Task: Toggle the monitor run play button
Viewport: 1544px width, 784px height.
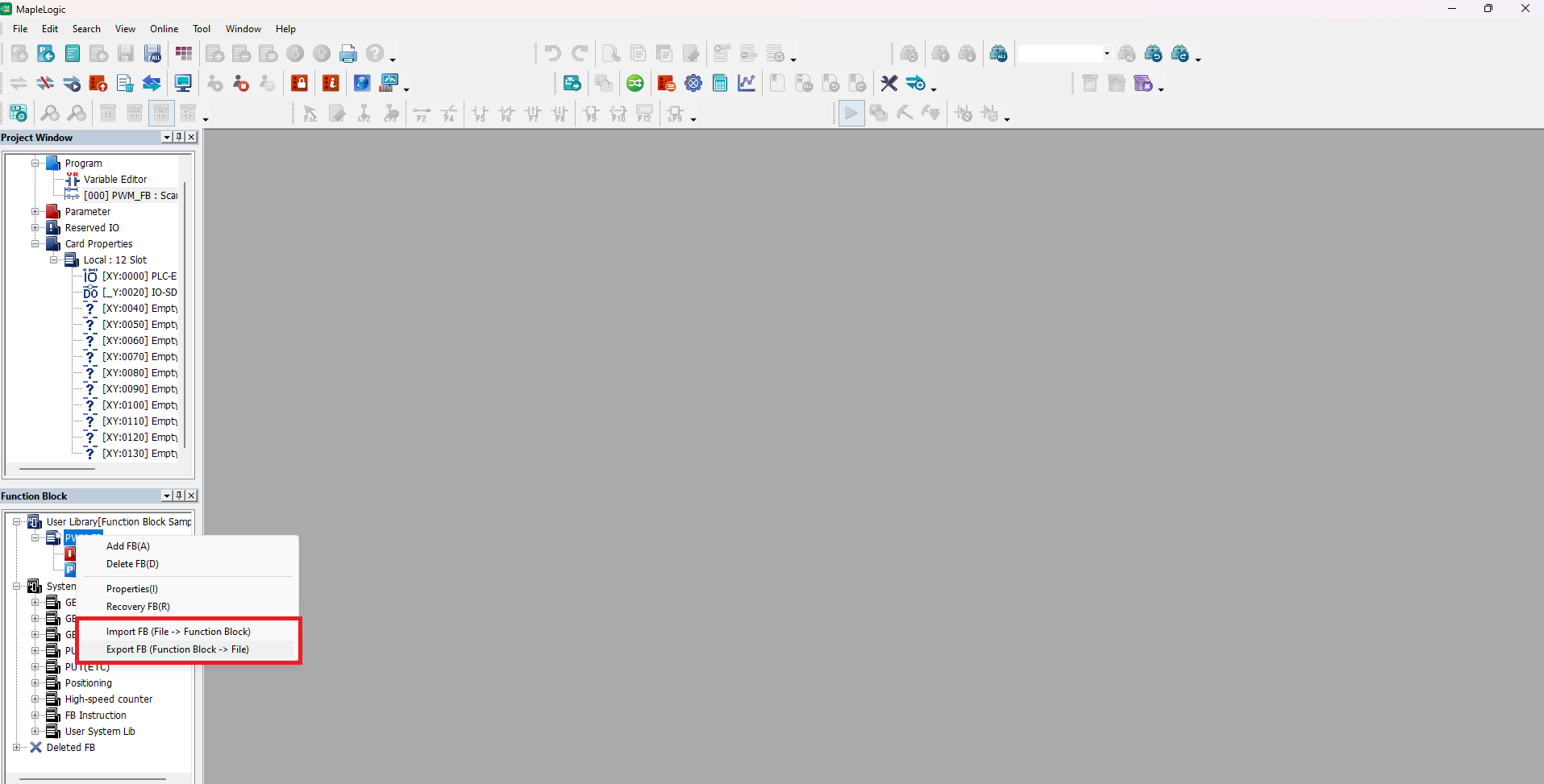Action: click(x=851, y=113)
